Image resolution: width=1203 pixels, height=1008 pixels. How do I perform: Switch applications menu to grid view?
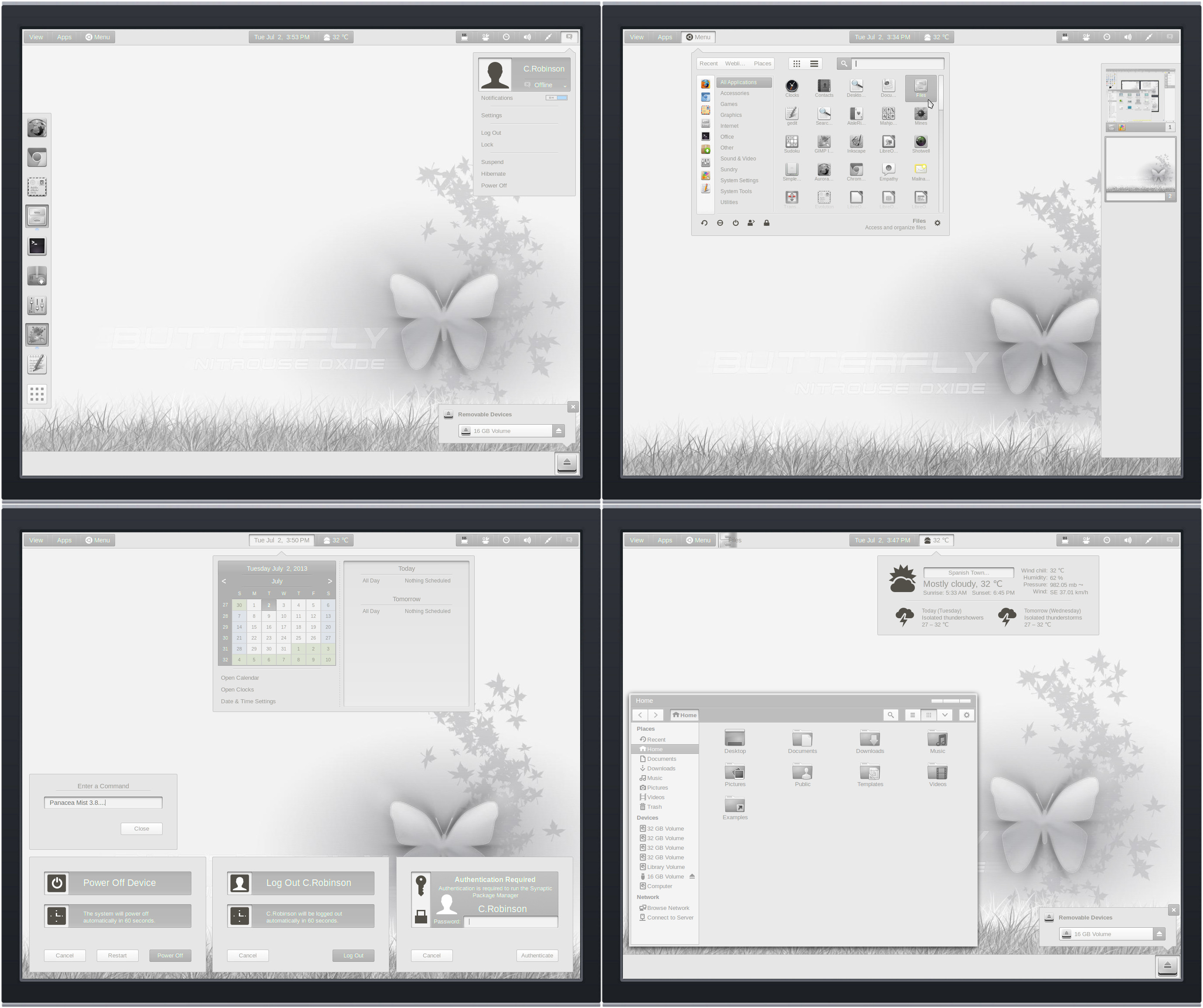[x=796, y=64]
